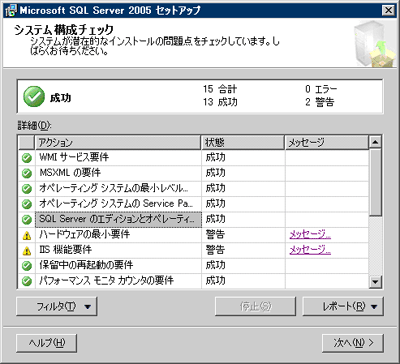Image resolution: width=400 pixels, height=364 pixels.
Task: Sort by 状態 column header
Action: point(243,143)
